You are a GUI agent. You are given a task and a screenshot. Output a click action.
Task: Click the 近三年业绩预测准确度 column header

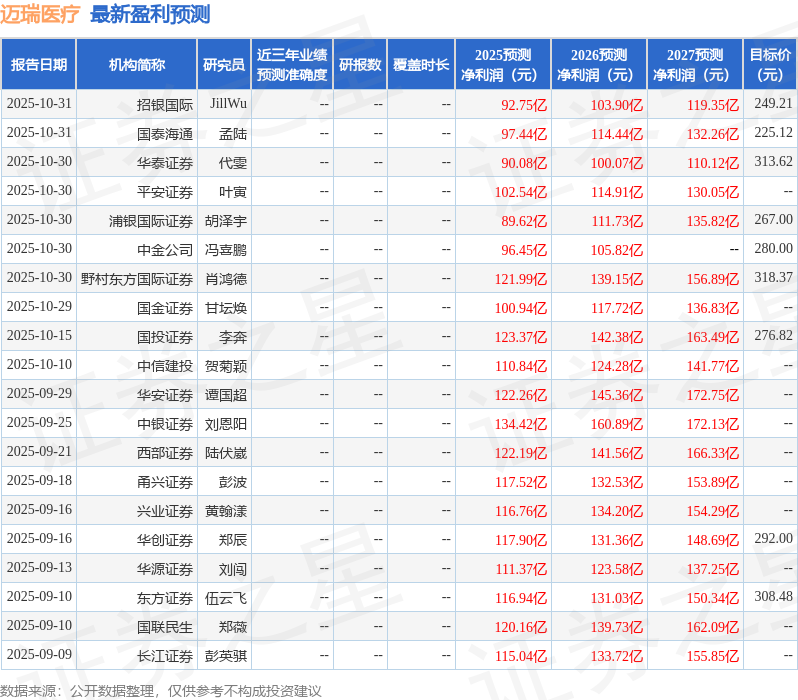click(x=292, y=64)
